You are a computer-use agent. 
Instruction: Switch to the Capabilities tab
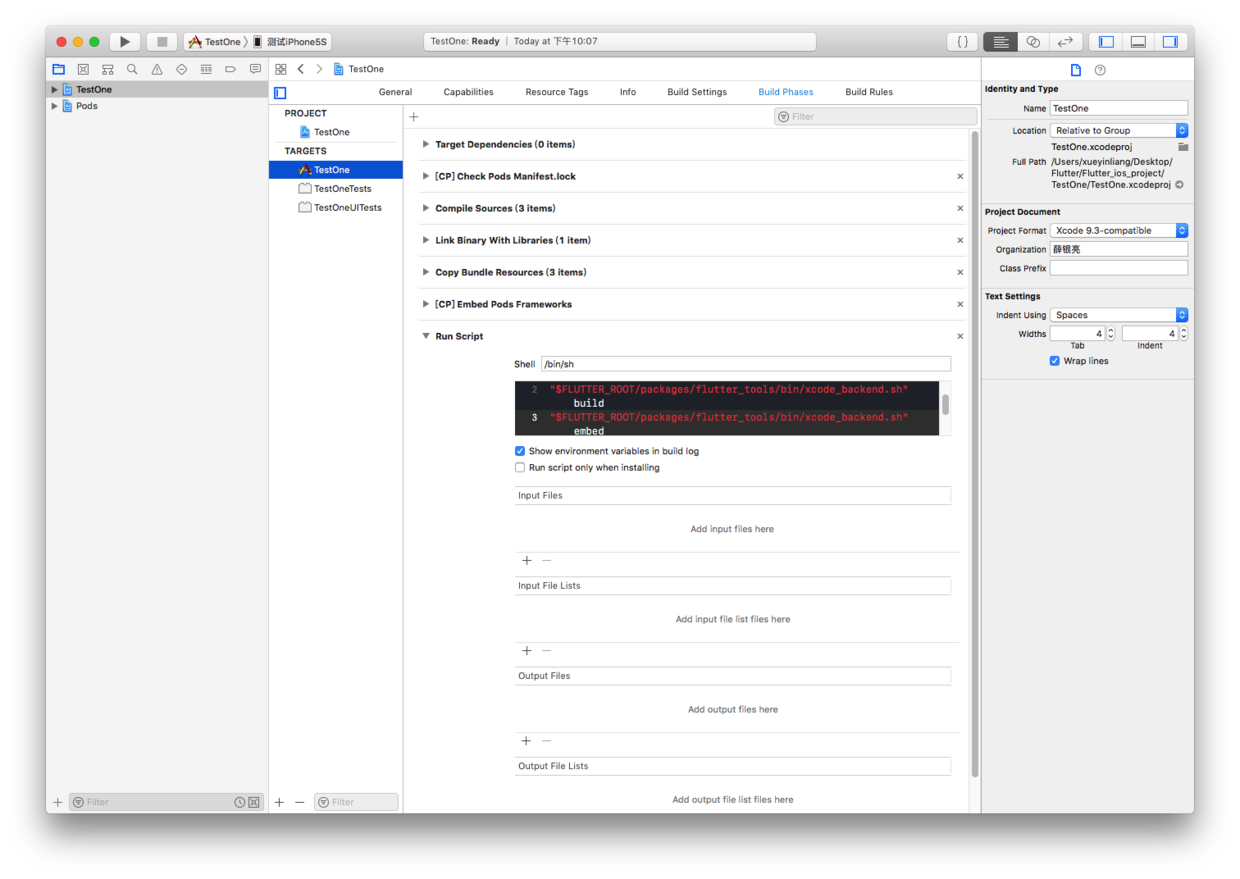[468, 92]
